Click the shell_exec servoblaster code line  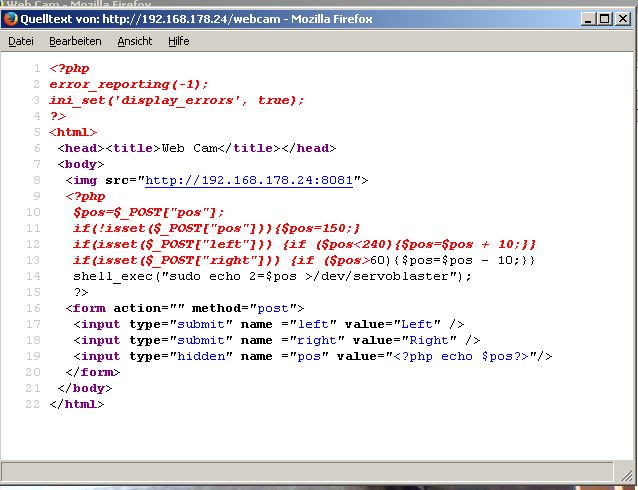[271, 276]
